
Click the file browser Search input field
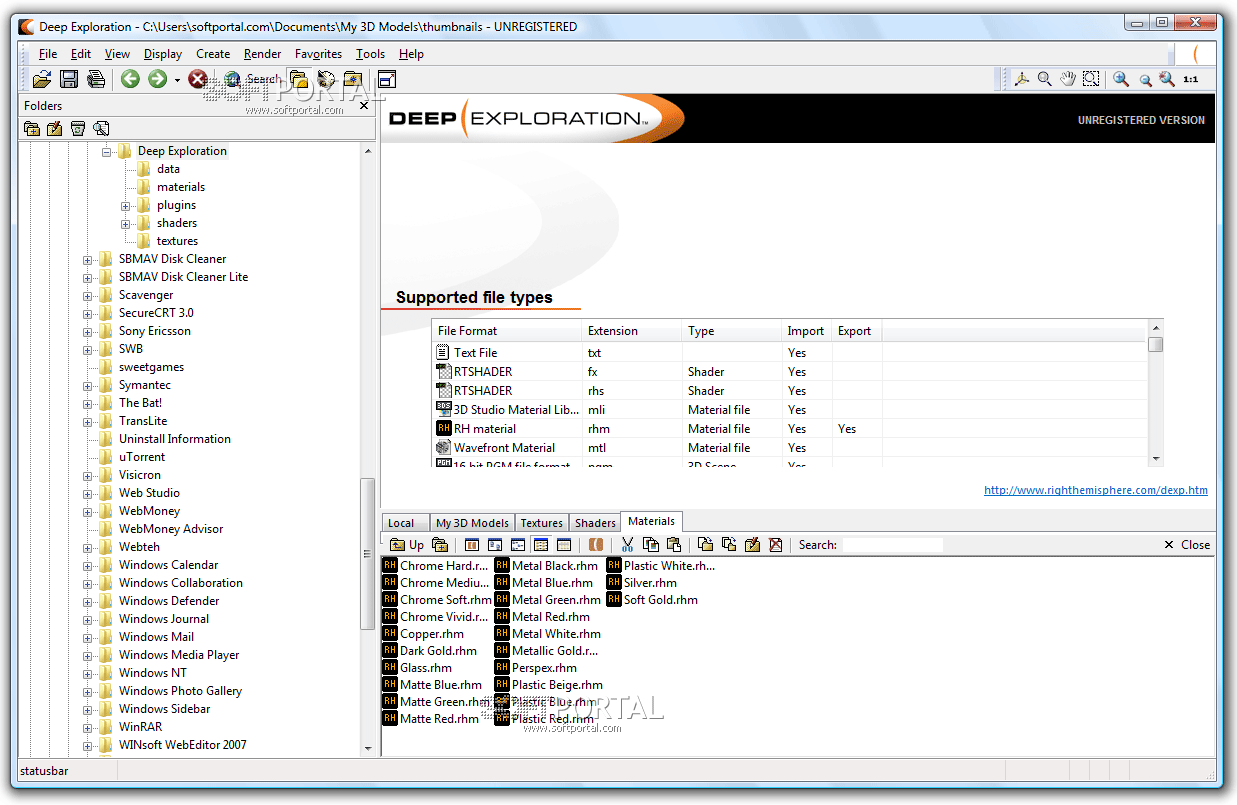point(892,545)
